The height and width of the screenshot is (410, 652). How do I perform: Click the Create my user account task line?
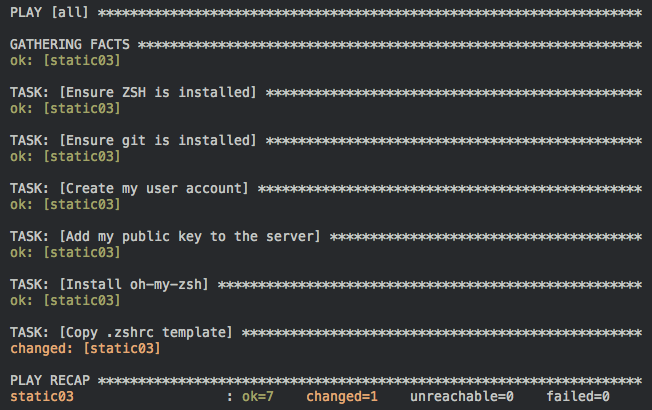pyautogui.click(x=129, y=188)
